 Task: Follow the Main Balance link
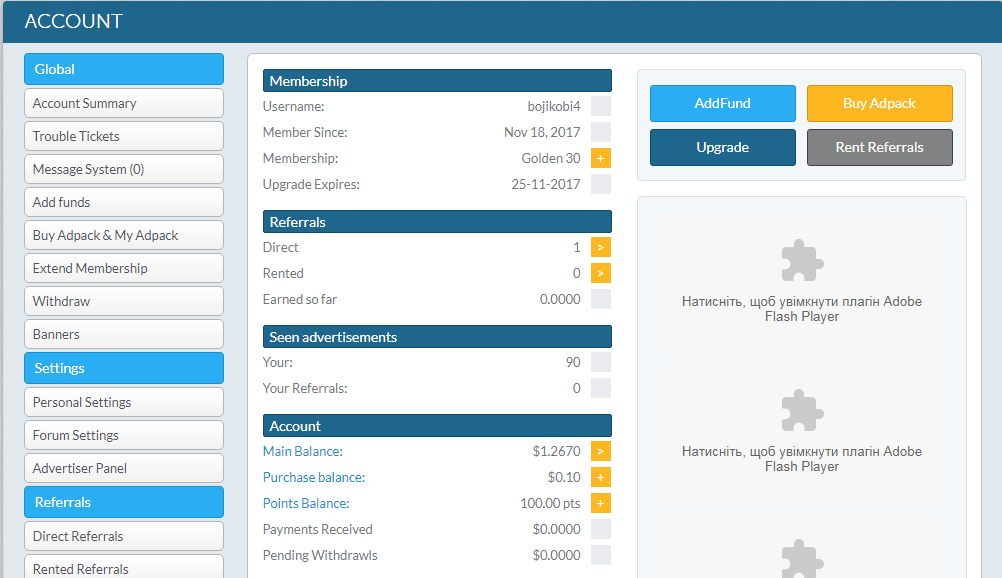tap(302, 451)
